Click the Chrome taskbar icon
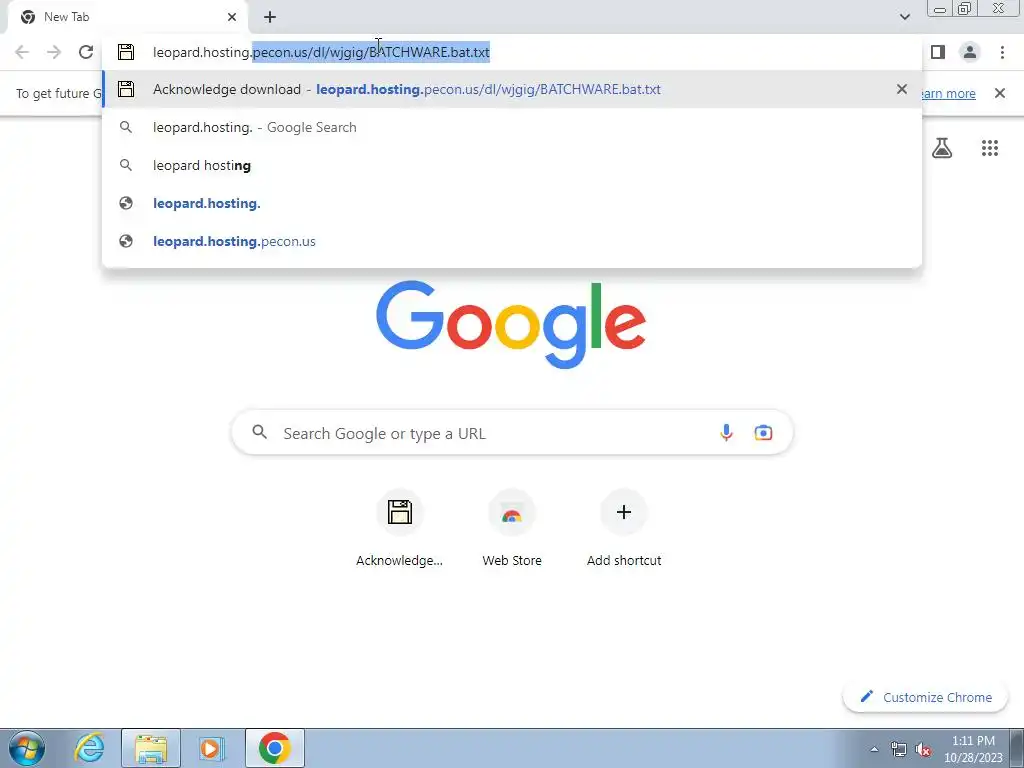The height and width of the screenshot is (768, 1024). 275,748
